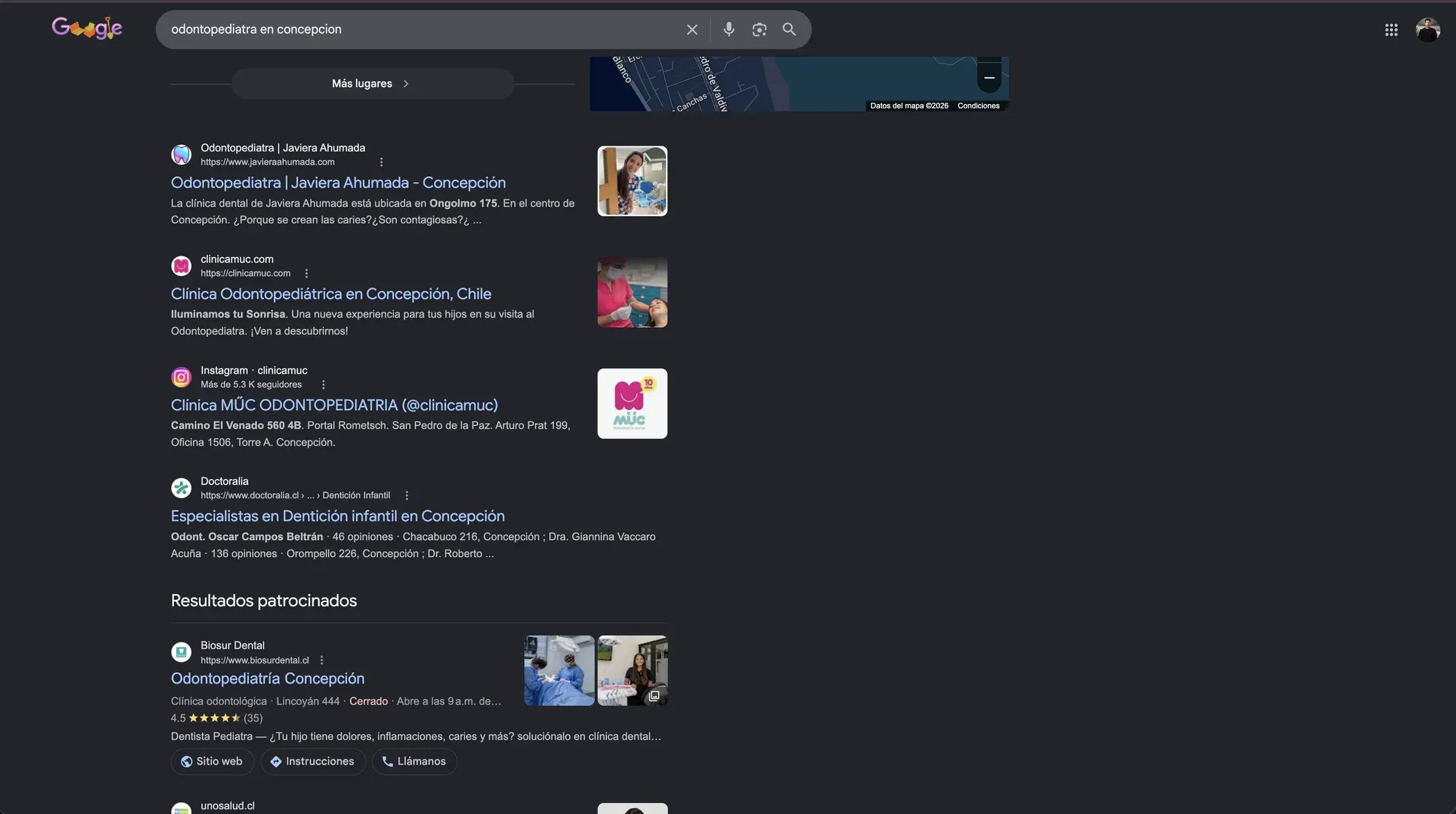Open the Google account profile avatar
Image resolution: width=1456 pixels, height=814 pixels.
(x=1428, y=30)
